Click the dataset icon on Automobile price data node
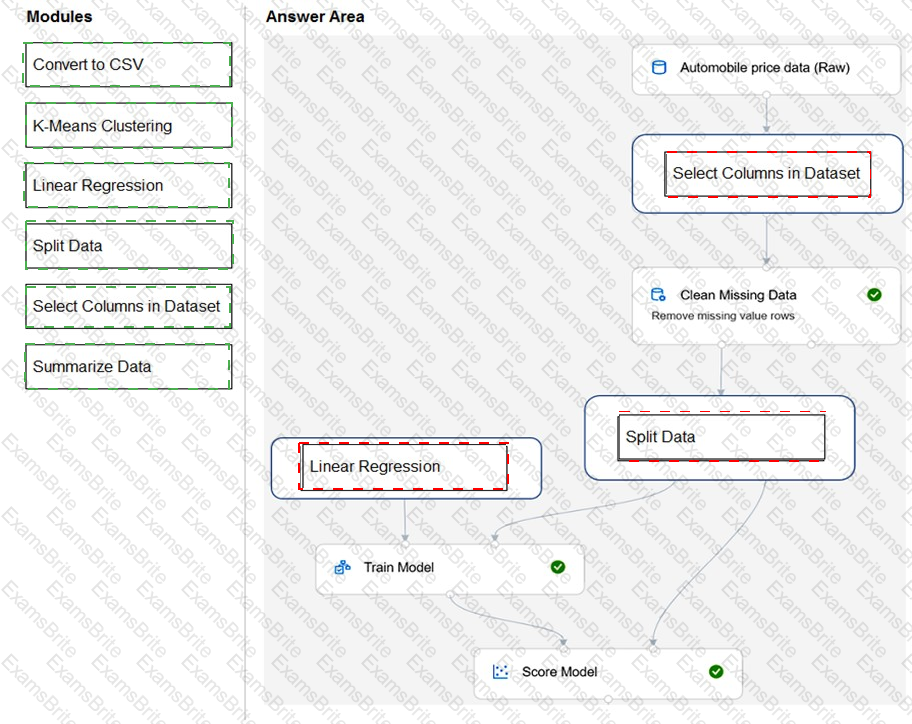Image resolution: width=912 pixels, height=724 pixels. (658, 68)
